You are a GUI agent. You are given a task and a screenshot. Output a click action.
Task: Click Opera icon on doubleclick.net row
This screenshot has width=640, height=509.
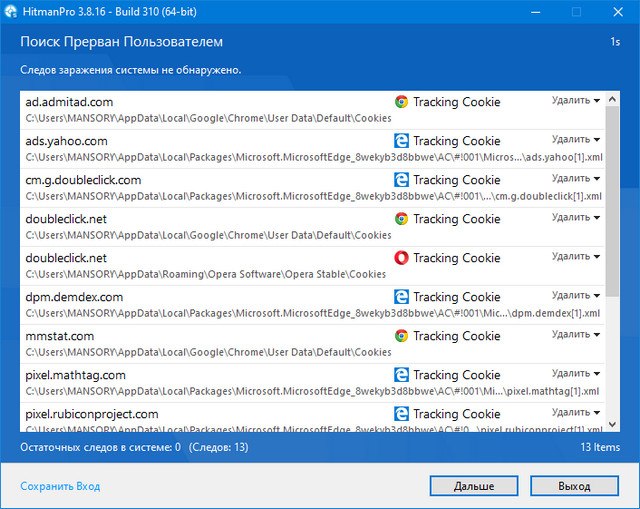pyautogui.click(x=401, y=258)
